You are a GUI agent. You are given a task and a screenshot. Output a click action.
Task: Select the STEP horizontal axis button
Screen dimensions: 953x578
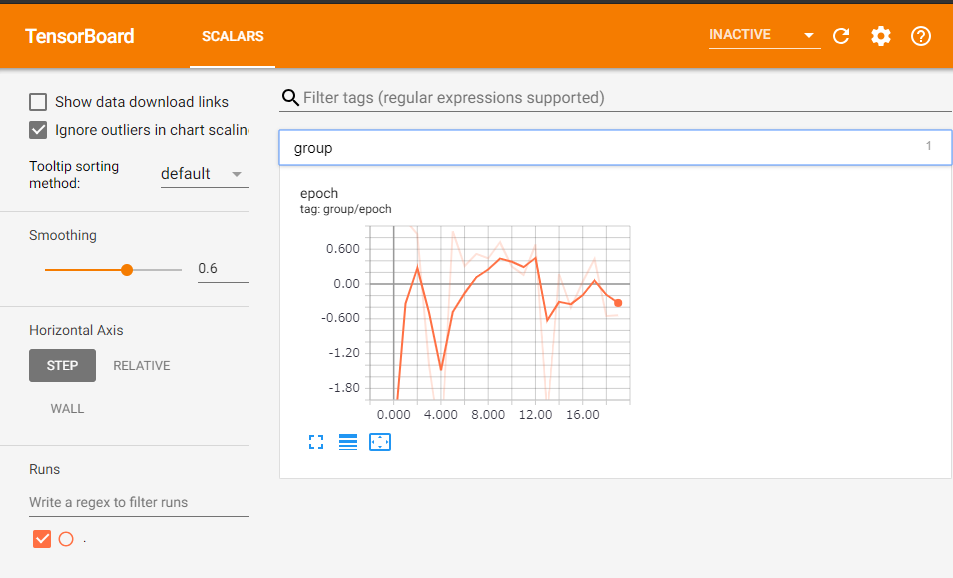coord(62,365)
